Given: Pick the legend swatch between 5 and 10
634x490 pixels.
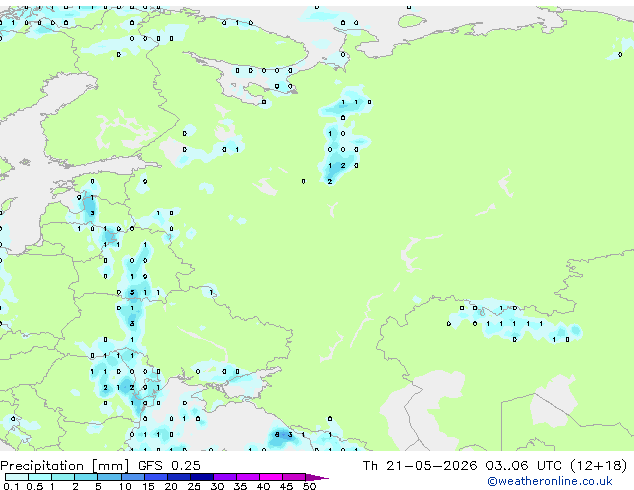Looking at the screenshot, I should [x=109, y=477].
